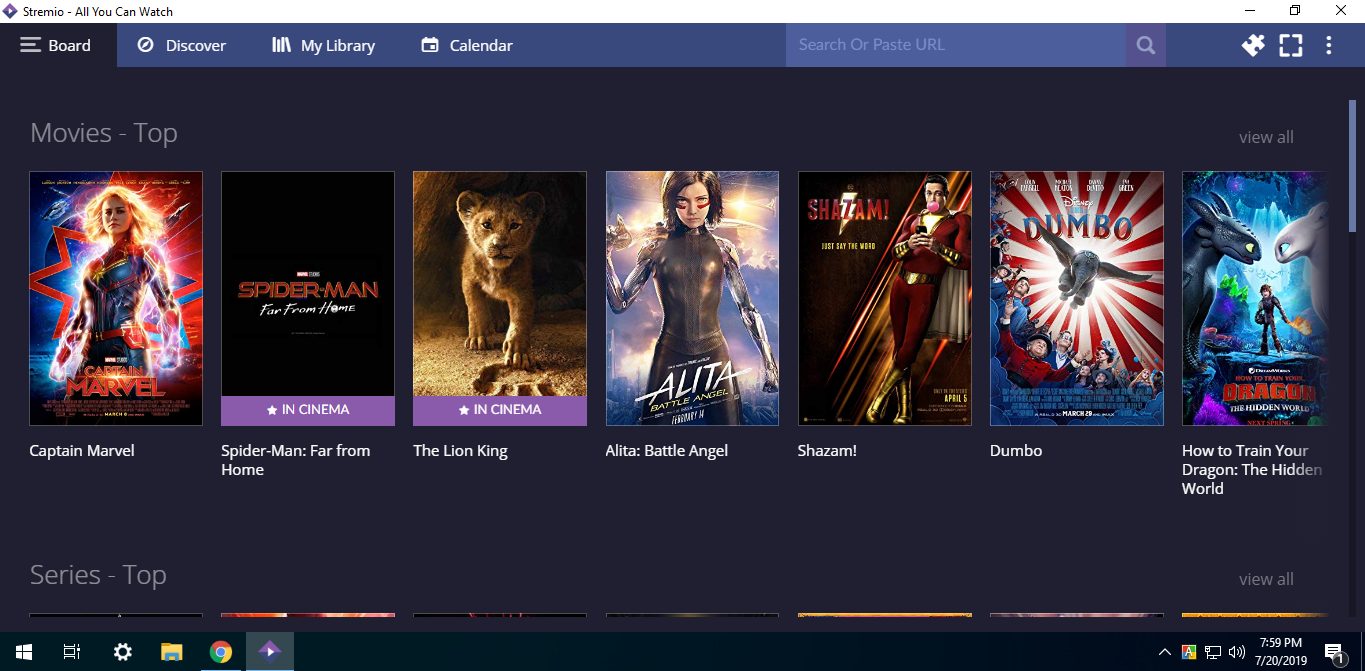Image resolution: width=1365 pixels, height=671 pixels.
Task: Open the Board hamburger menu icon
Action: [30, 45]
